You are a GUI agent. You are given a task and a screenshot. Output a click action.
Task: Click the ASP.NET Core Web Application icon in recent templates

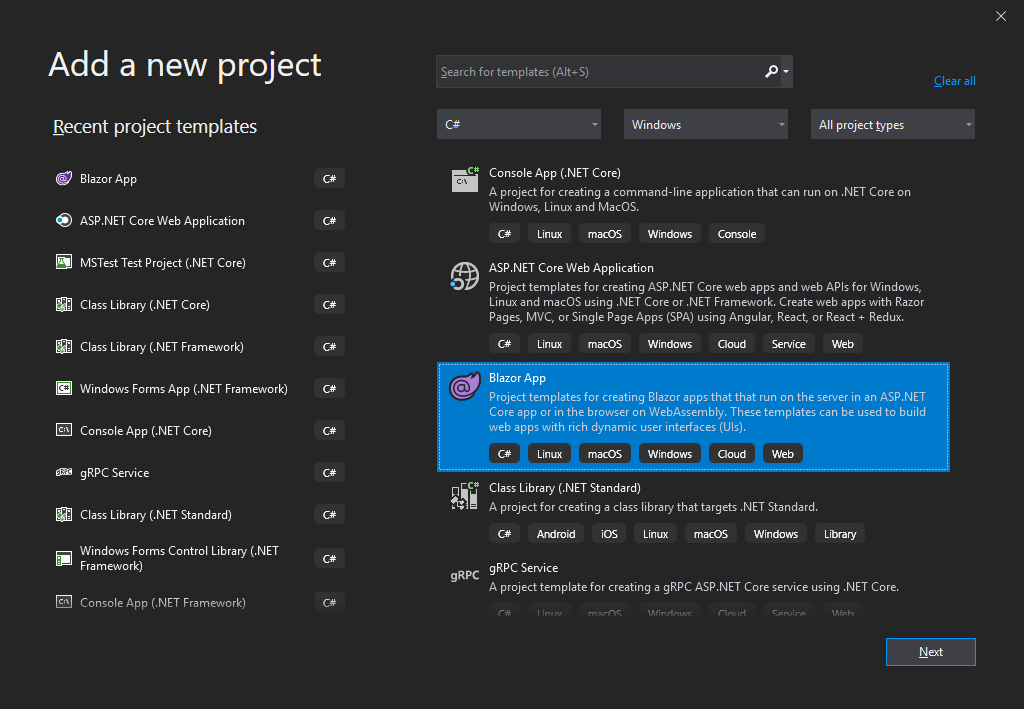click(x=64, y=221)
